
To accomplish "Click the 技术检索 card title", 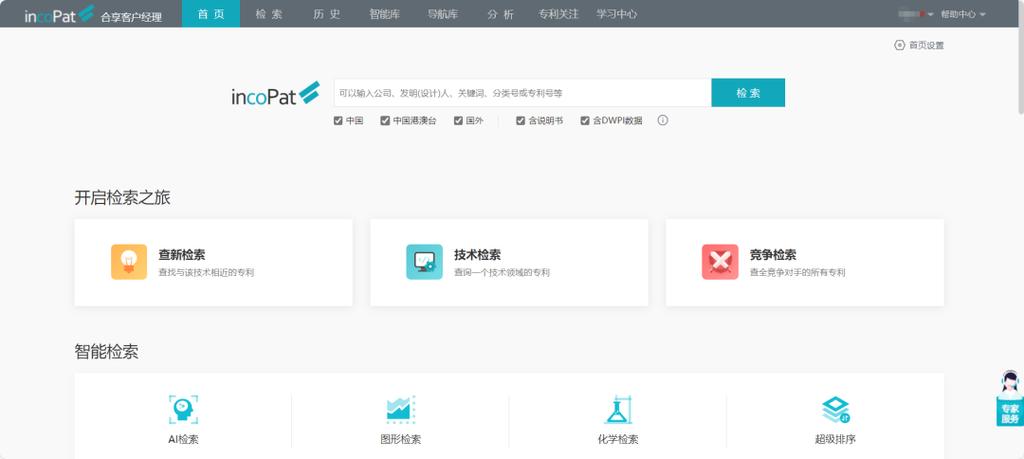I will (477, 255).
